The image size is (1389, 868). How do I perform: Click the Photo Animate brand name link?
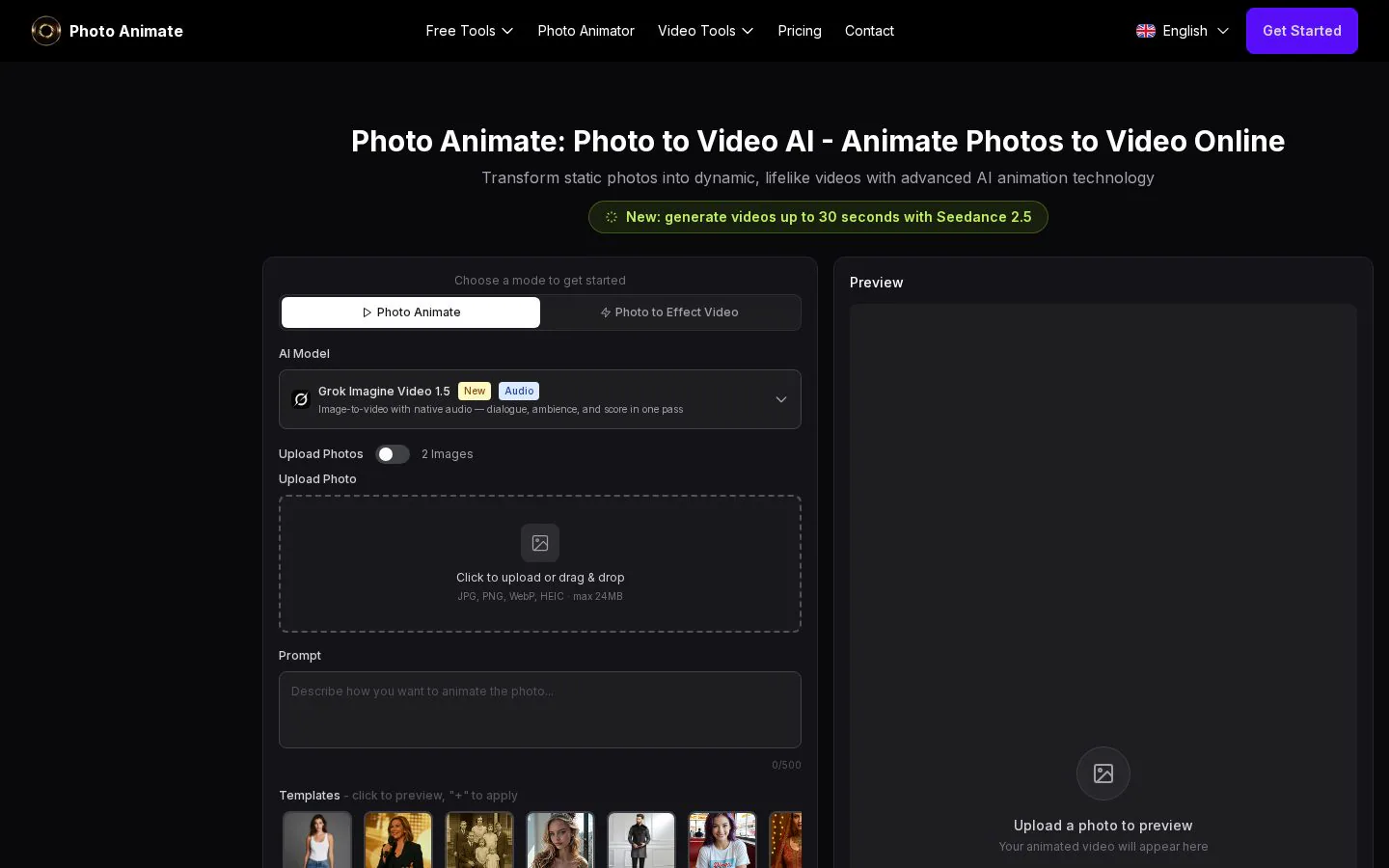[126, 31]
